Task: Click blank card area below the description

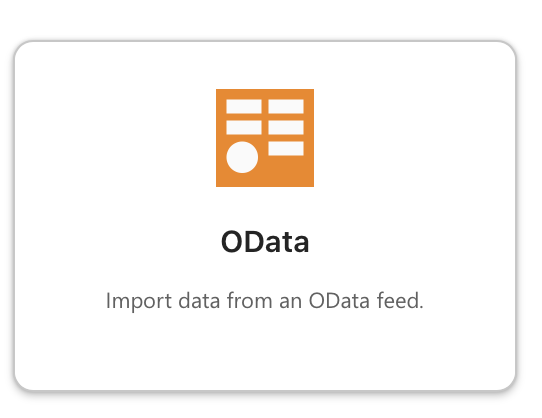Action: [265, 351]
